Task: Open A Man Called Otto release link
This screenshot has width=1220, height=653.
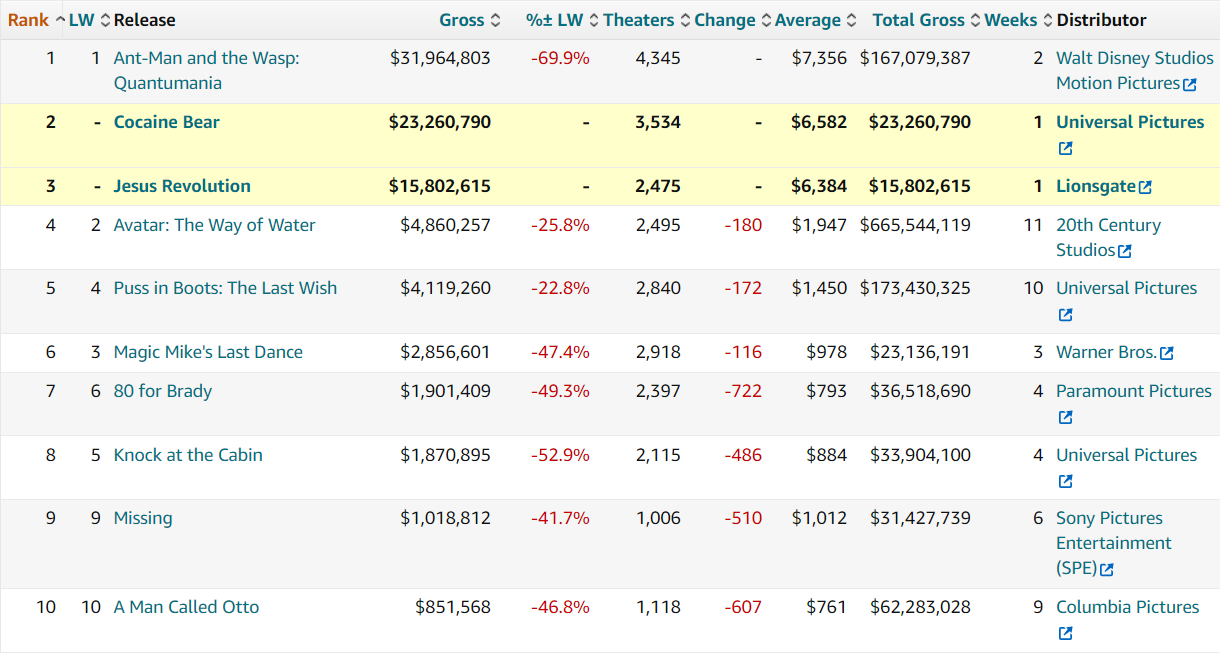Action: (186, 607)
